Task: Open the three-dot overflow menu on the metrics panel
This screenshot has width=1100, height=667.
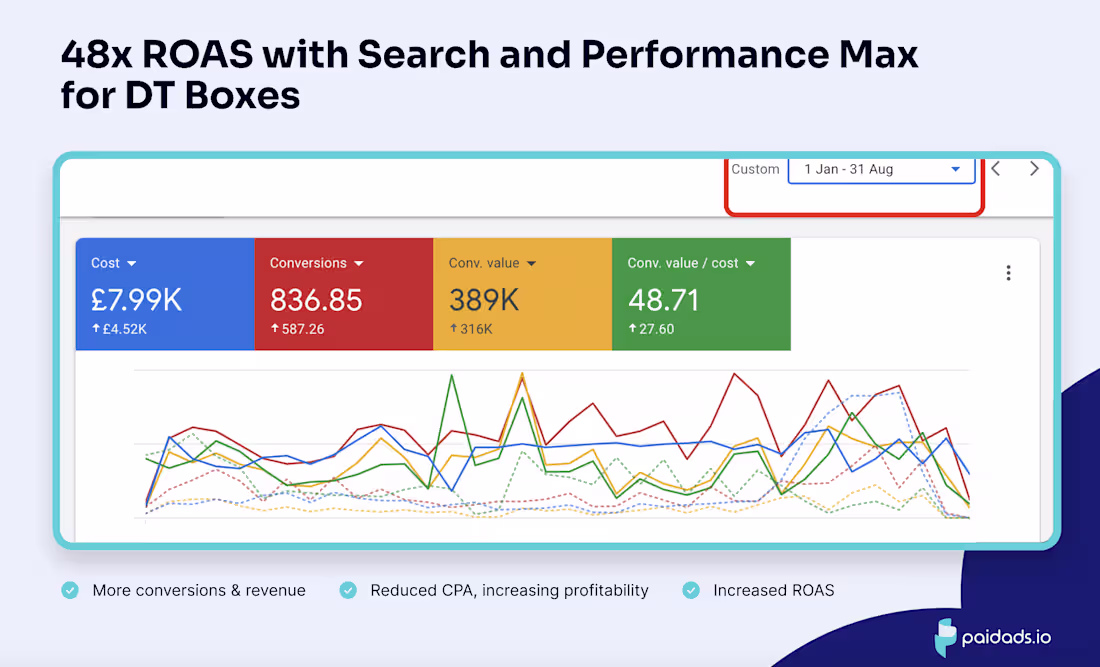Action: [1009, 272]
